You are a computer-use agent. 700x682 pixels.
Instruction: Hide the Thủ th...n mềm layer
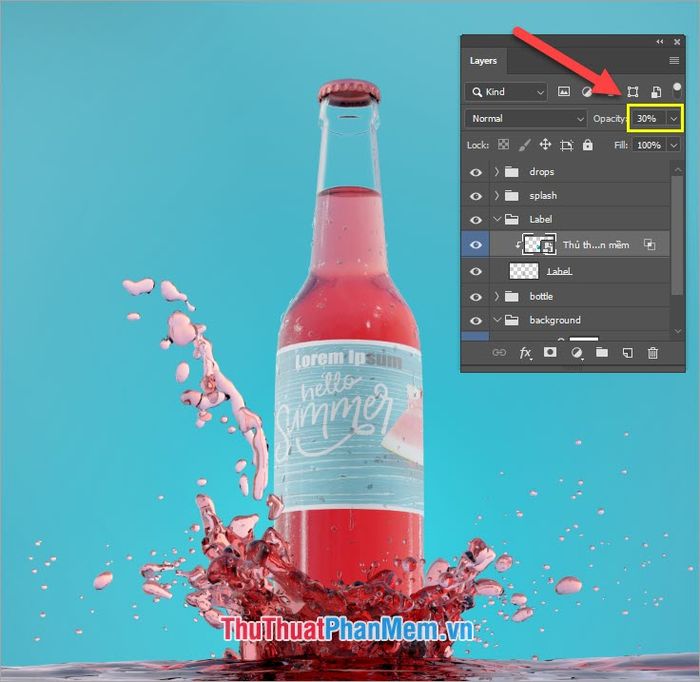tap(476, 245)
